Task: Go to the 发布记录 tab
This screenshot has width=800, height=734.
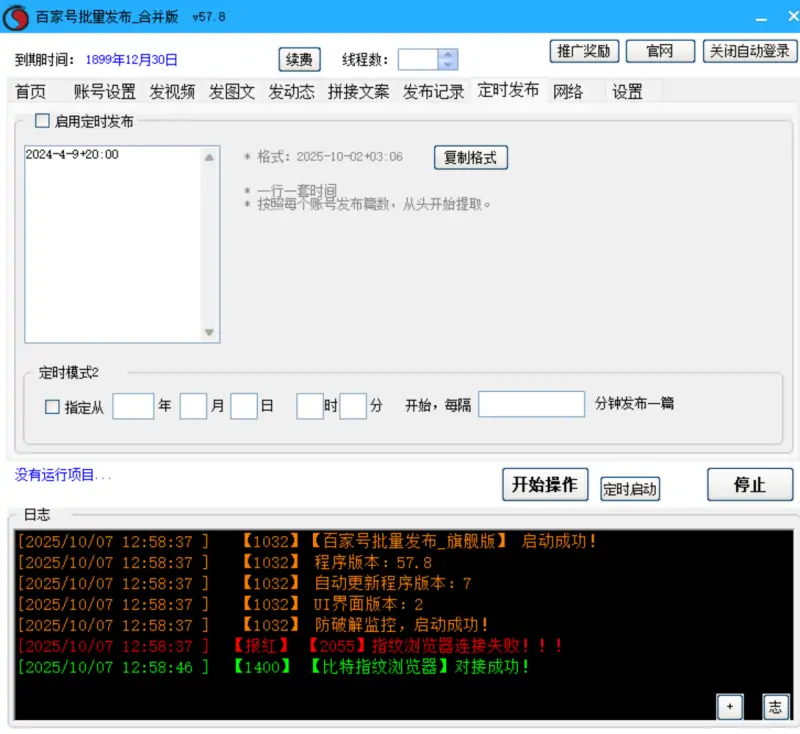Action: pos(433,92)
